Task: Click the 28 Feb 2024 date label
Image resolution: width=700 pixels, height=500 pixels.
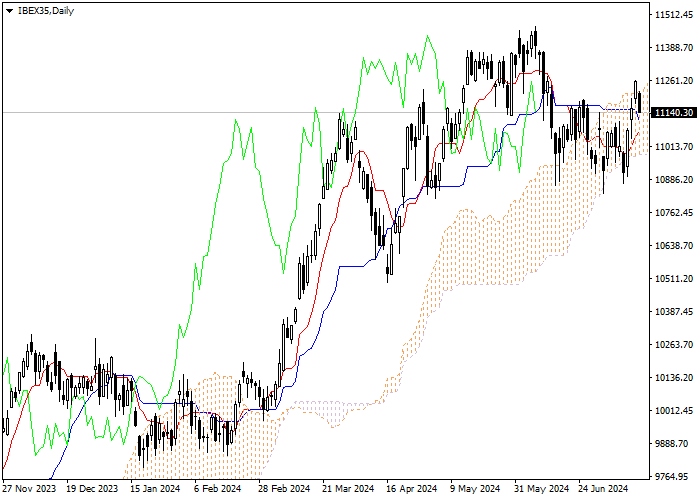Action: tap(284, 489)
